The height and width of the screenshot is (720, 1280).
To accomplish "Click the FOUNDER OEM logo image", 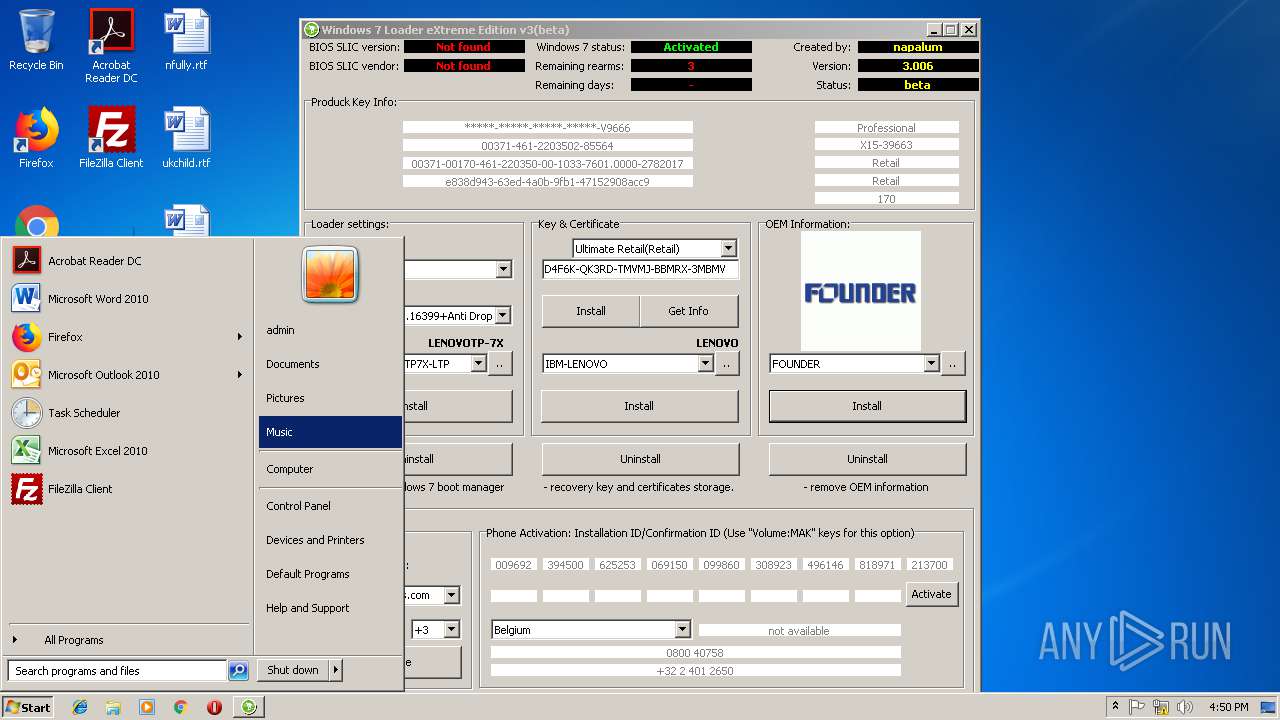I will [861, 292].
